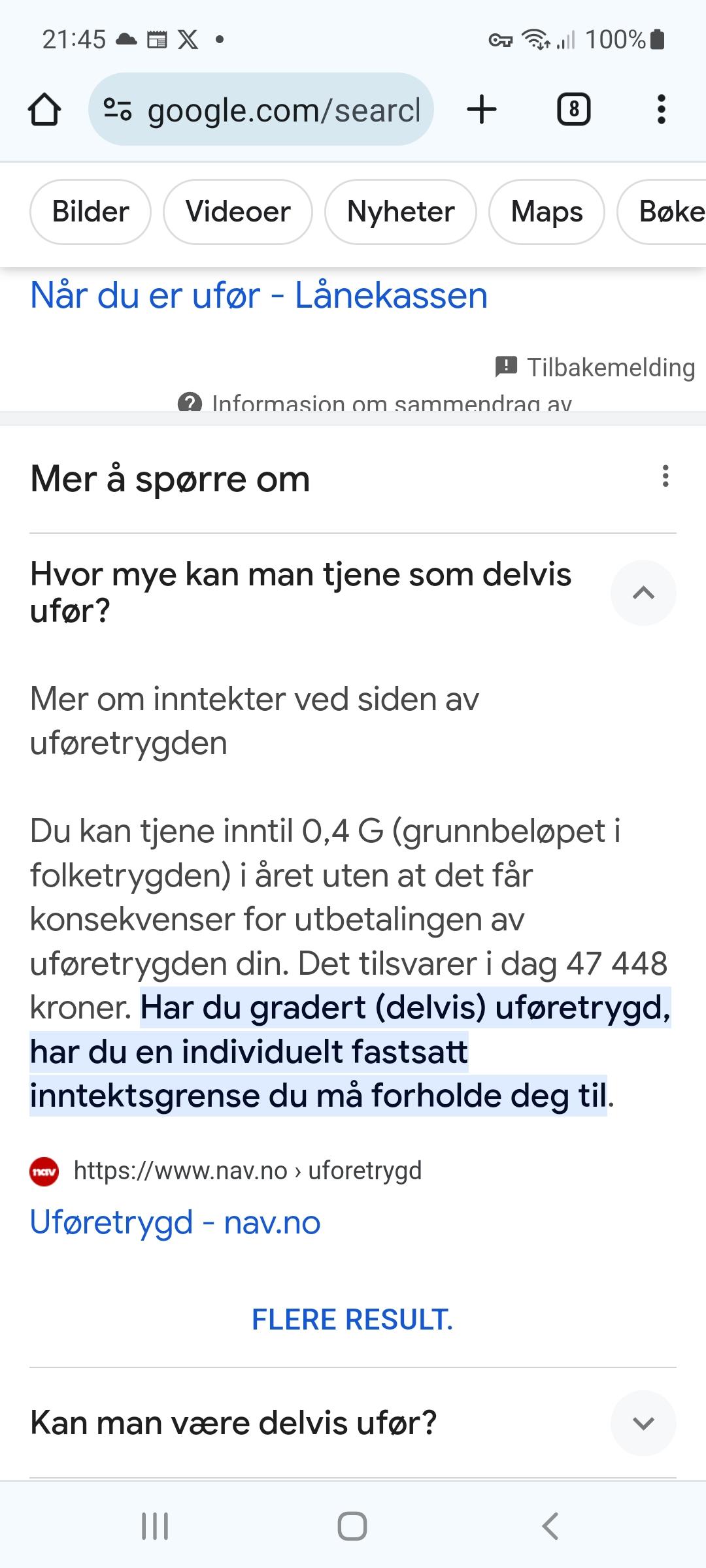Select the Bilder search filter

[90, 212]
